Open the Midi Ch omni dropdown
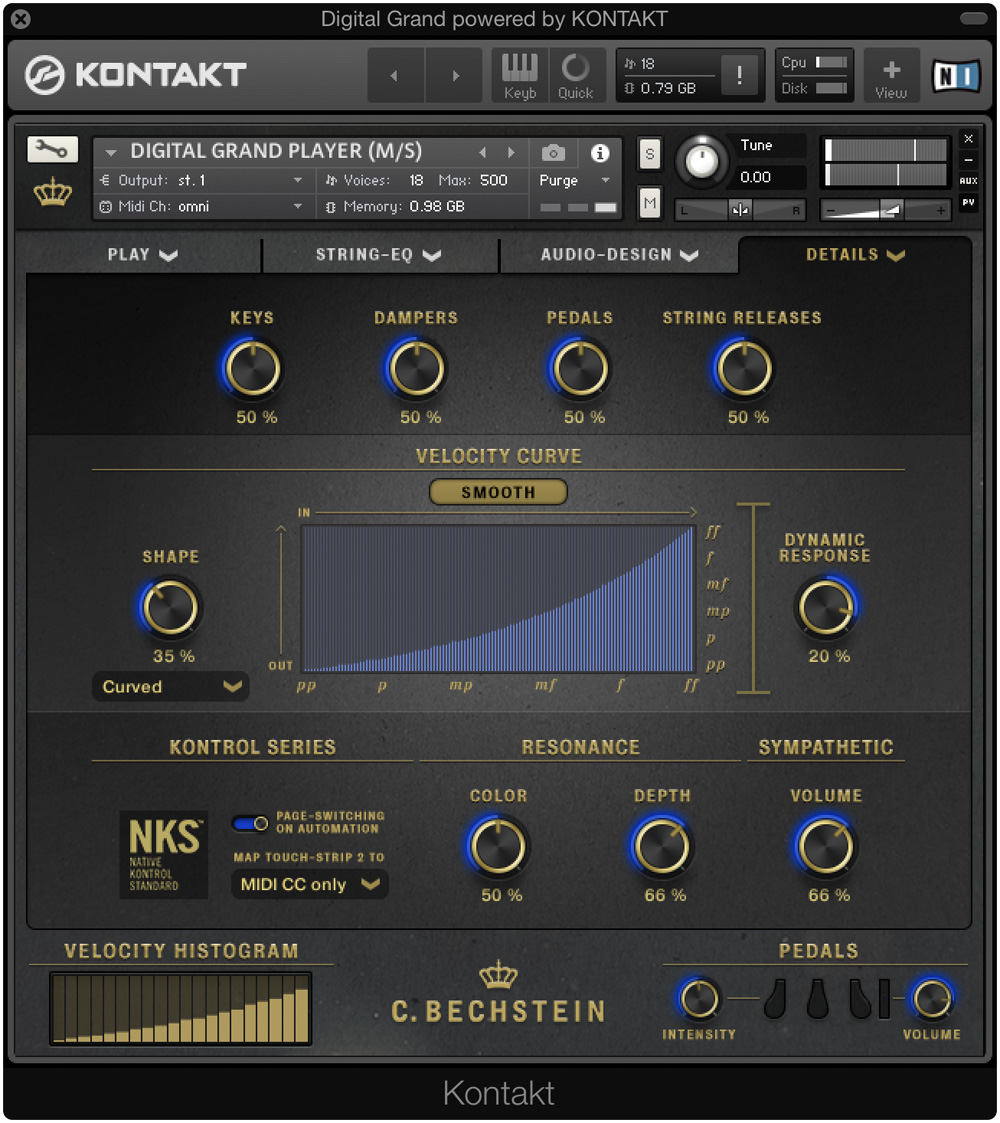Viewport: 1000px width, 1123px height. click(x=201, y=206)
